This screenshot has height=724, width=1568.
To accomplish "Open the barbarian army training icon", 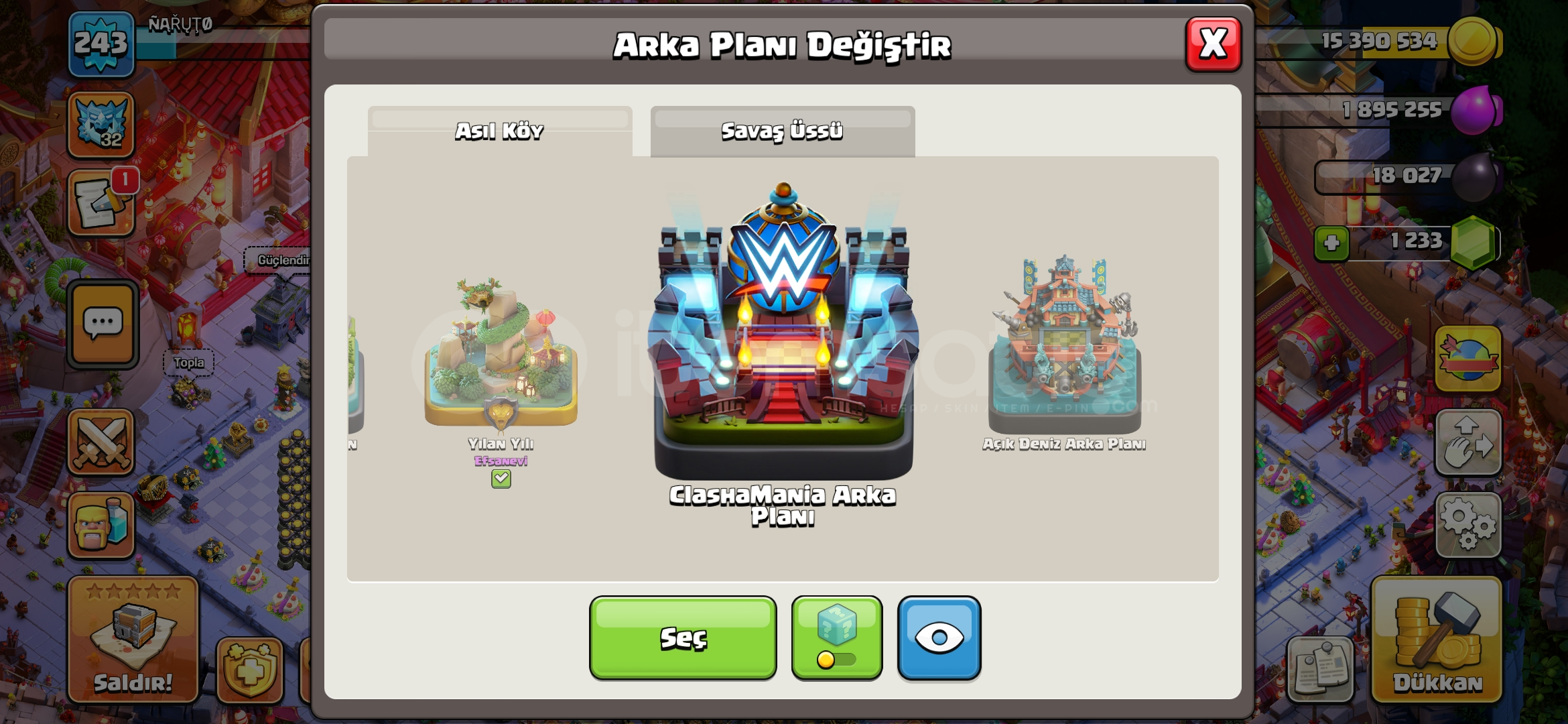I will click(101, 525).
